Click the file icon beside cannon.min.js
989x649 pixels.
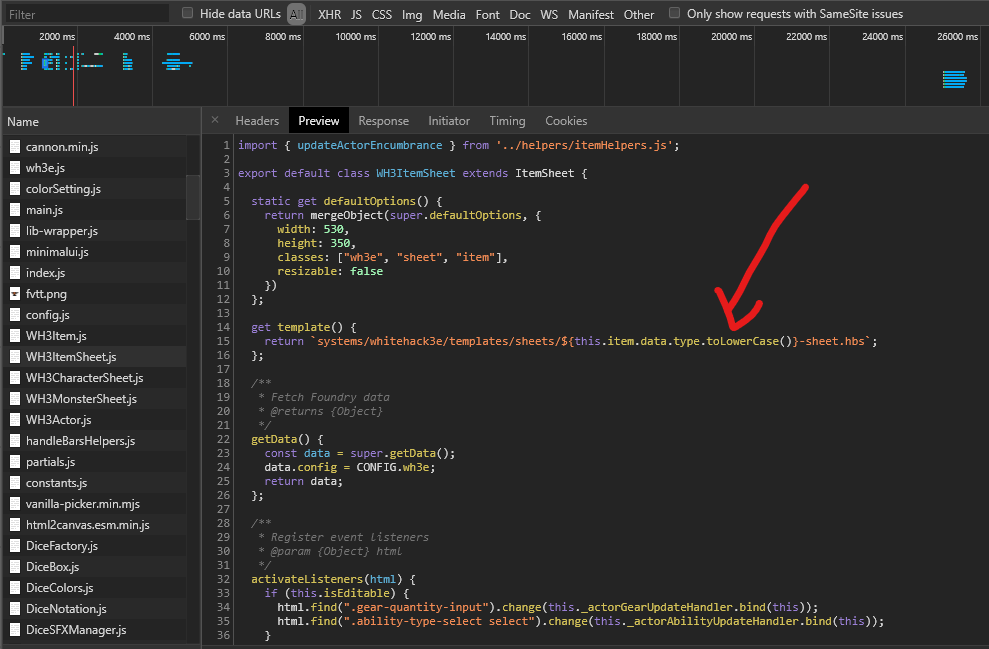(15, 147)
